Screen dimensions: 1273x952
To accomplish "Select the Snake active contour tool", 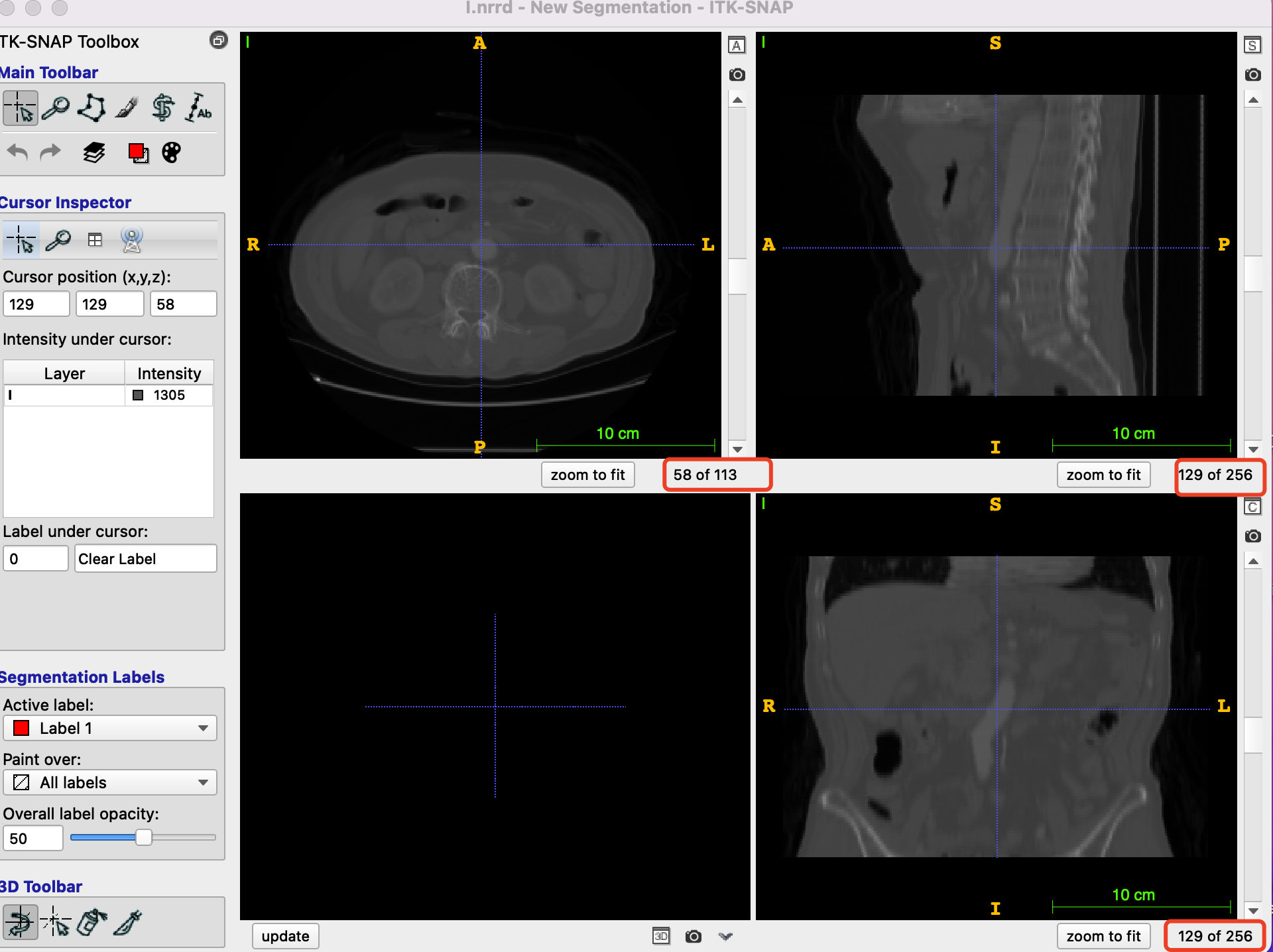I will [162, 108].
